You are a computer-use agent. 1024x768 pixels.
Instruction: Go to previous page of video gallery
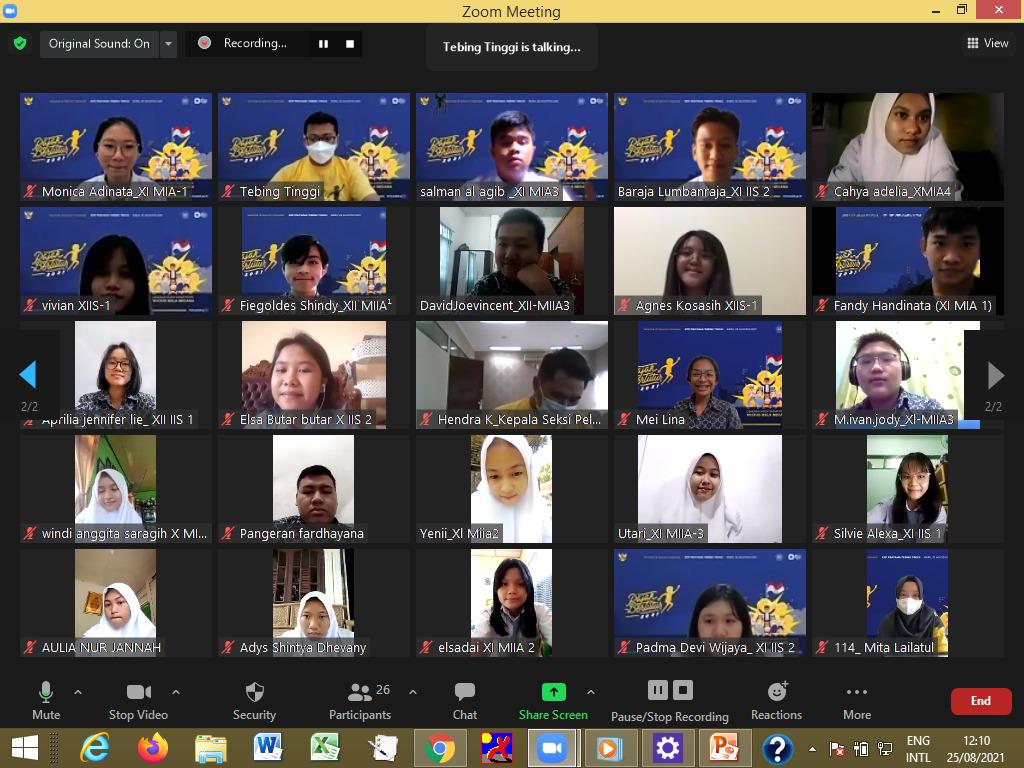28,375
